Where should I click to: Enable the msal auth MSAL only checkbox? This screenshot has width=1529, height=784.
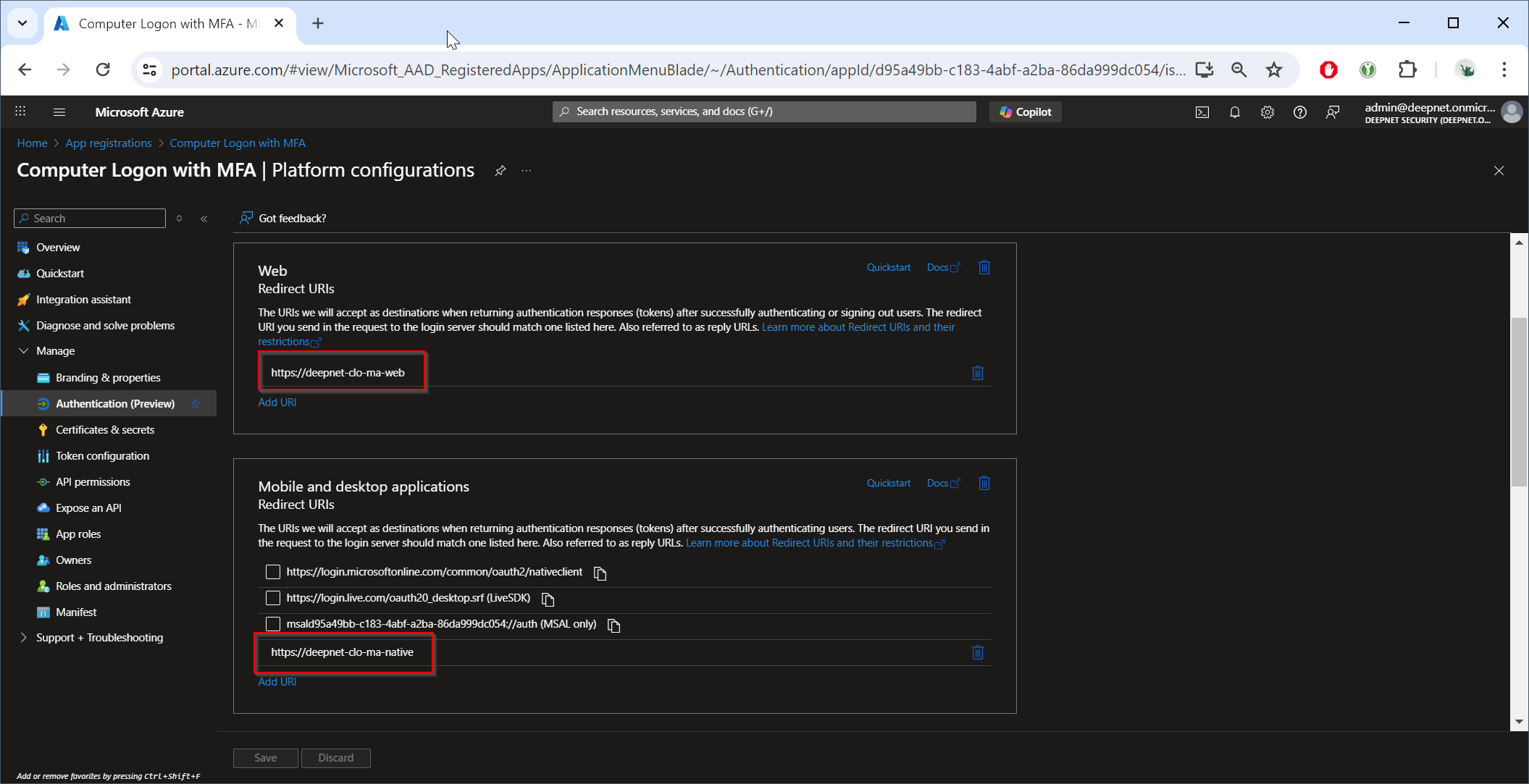coord(273,624)
